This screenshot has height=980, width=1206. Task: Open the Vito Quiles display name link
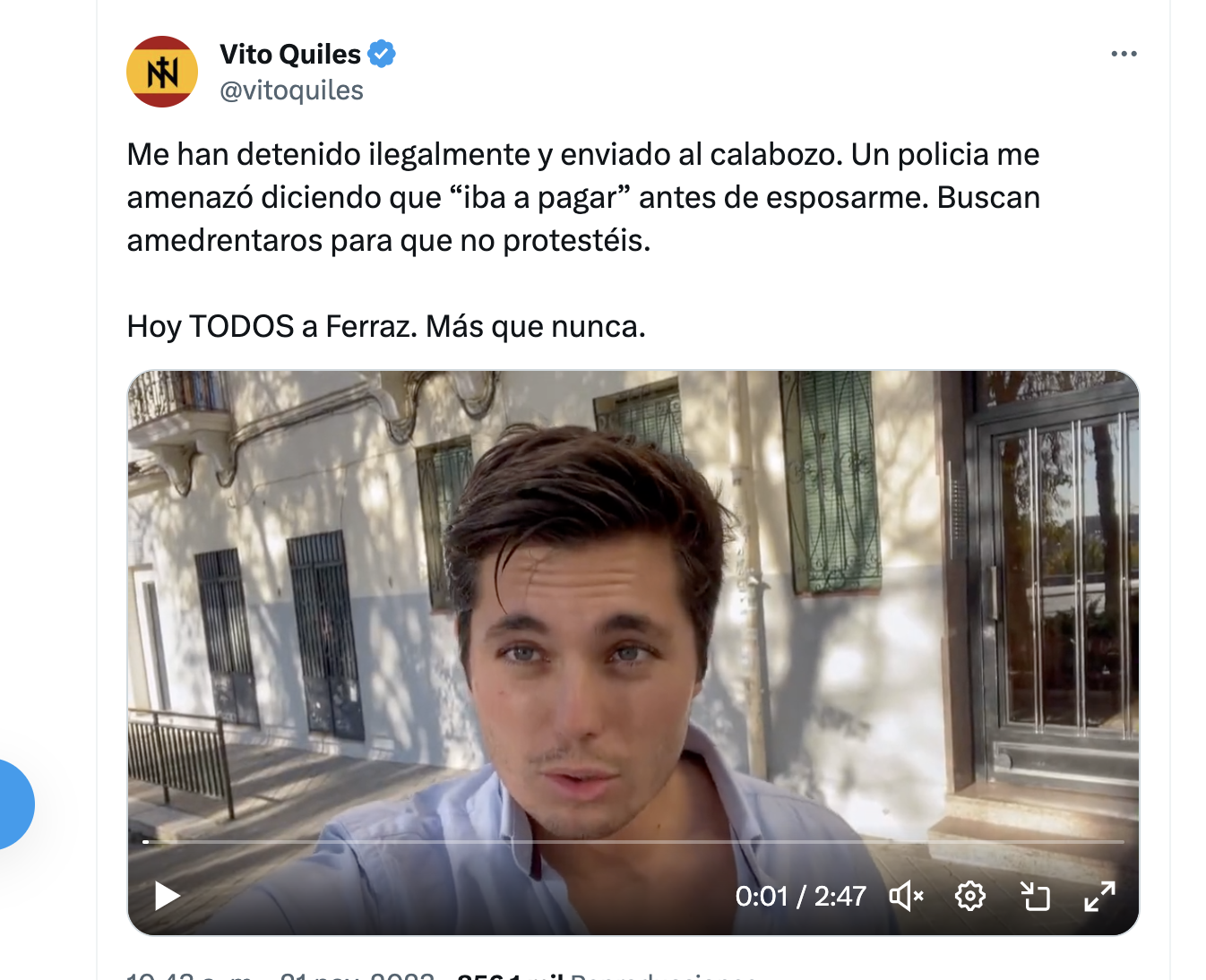pyautogui.click(x=290, y=54)
